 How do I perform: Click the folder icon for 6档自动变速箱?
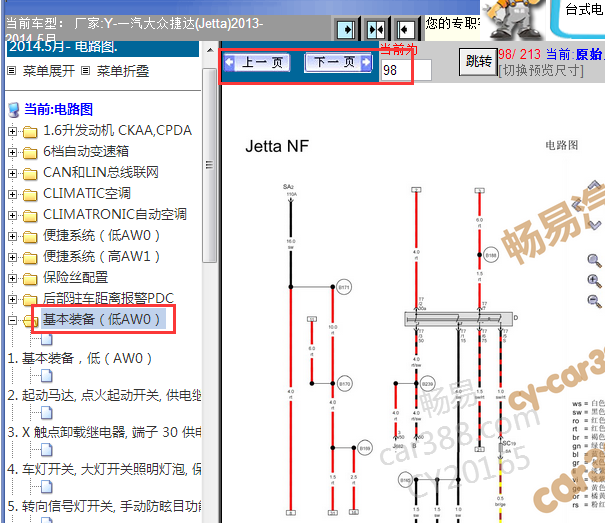pos(30,153)
